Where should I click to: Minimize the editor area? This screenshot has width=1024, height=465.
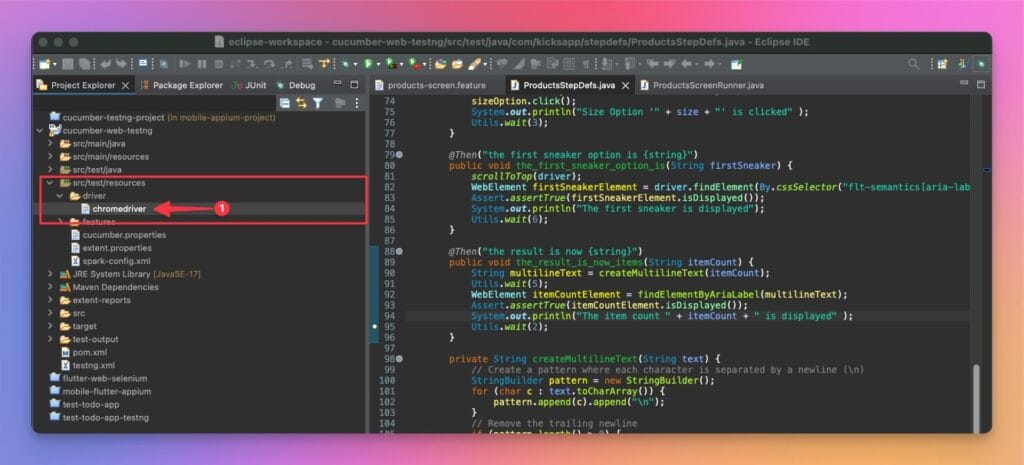point(963,84)
